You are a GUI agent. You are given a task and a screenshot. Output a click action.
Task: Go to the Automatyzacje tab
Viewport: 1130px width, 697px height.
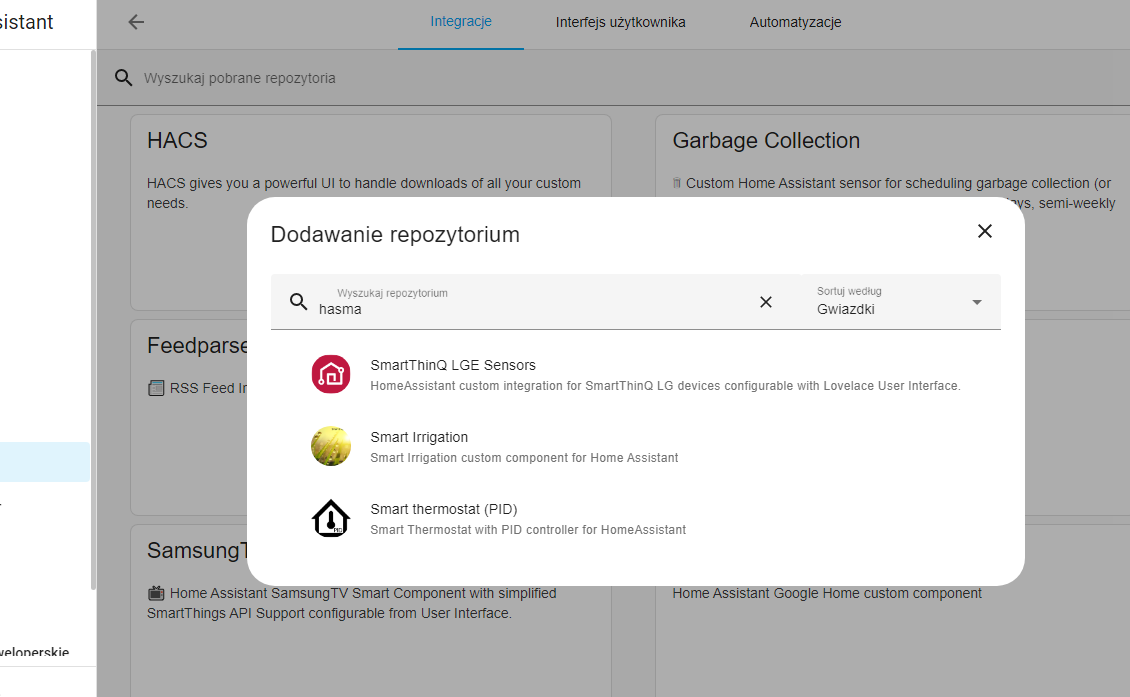click(x=796, y=22)
